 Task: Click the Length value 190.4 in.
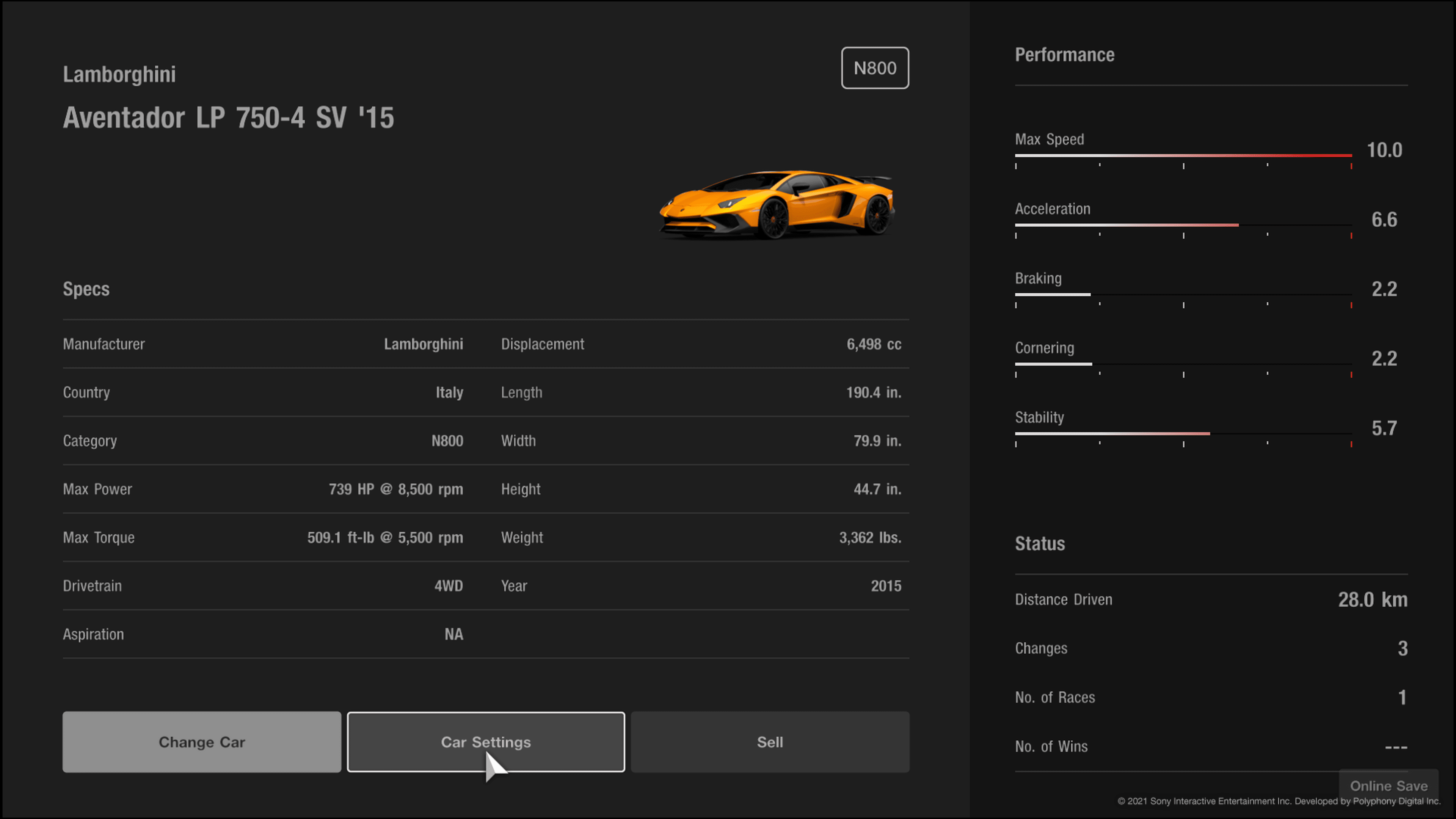[x=874, y=392]
